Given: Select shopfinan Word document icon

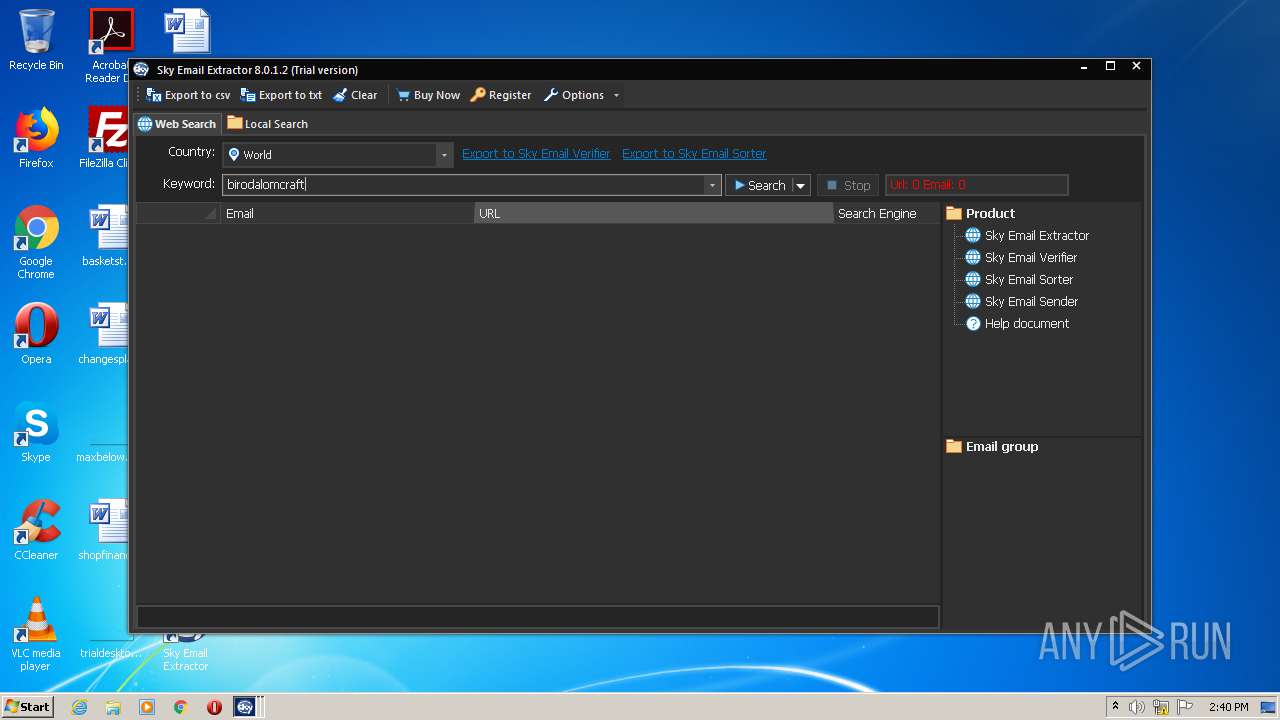Looking at the screenshot, I should (x=106, y=530).
